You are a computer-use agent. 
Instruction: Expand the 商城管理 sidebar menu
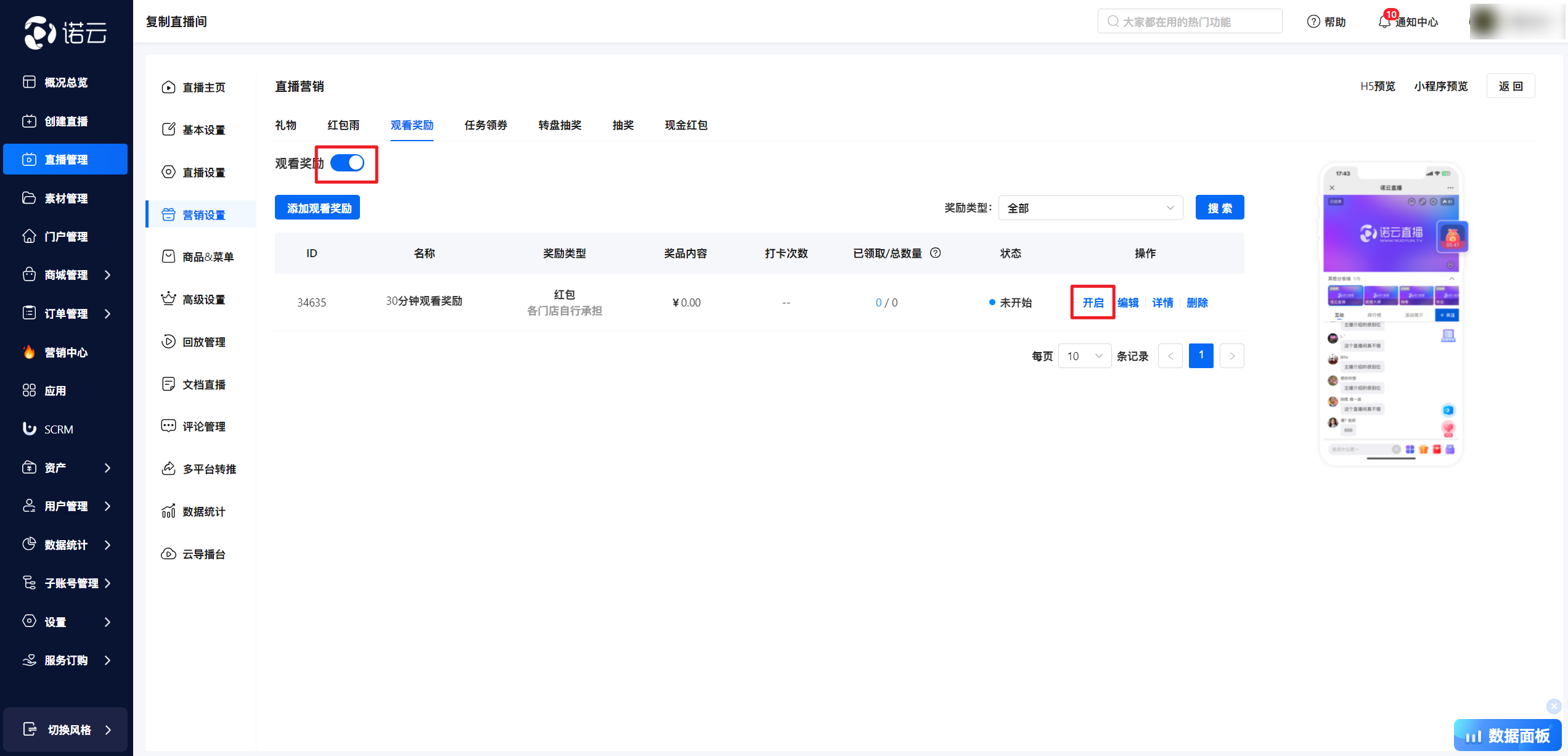pos(67,275)
